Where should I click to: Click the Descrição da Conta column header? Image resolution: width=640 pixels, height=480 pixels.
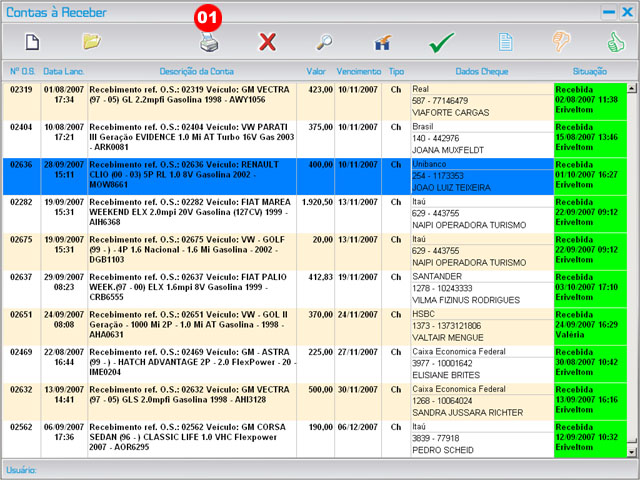tap(196, 71)
